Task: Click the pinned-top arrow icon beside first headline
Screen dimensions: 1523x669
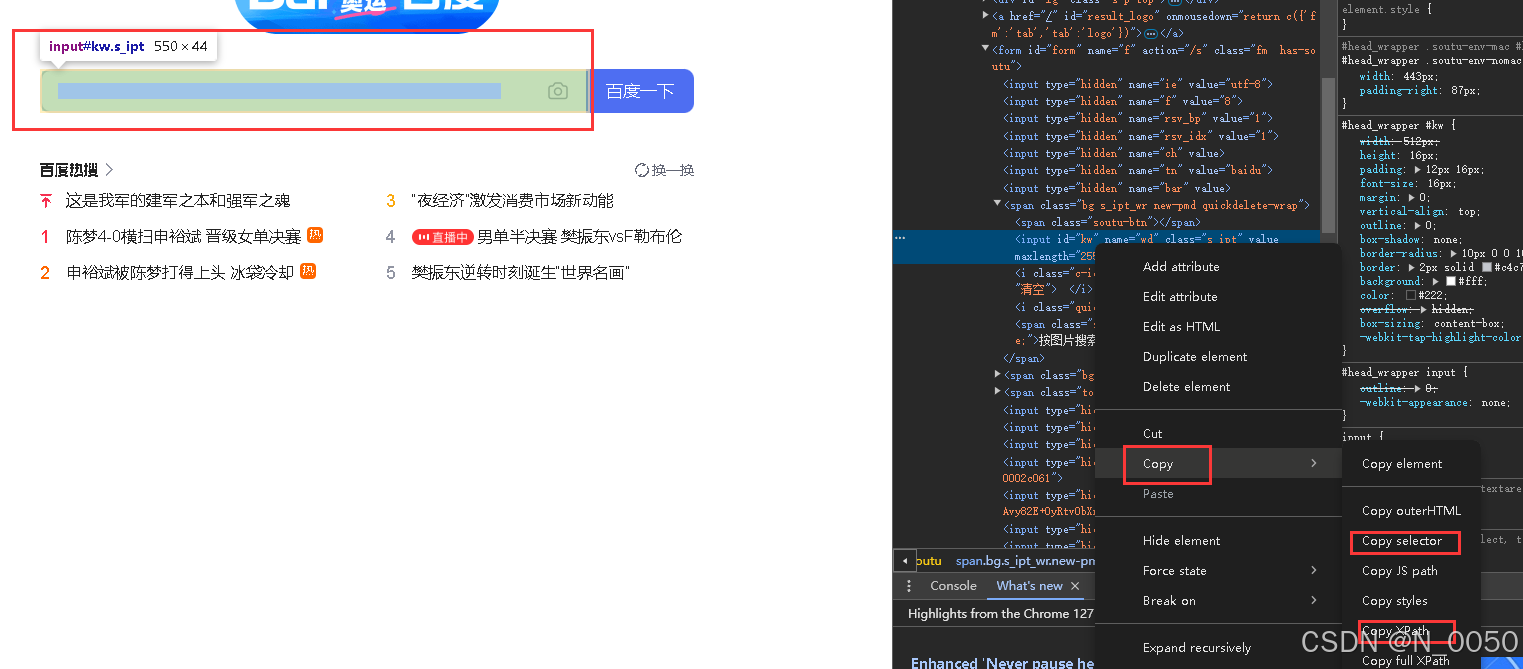Action: 45,201
